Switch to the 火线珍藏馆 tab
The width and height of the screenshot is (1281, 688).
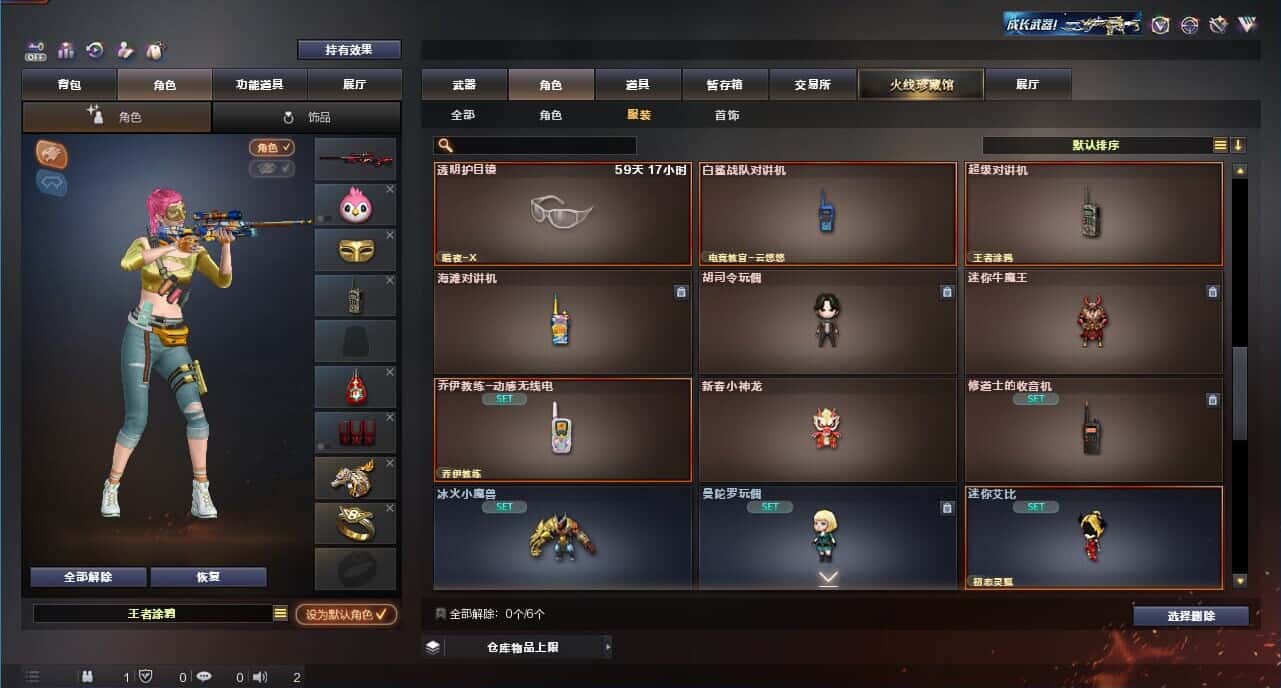pyautogui.click(x=921, y=85)
